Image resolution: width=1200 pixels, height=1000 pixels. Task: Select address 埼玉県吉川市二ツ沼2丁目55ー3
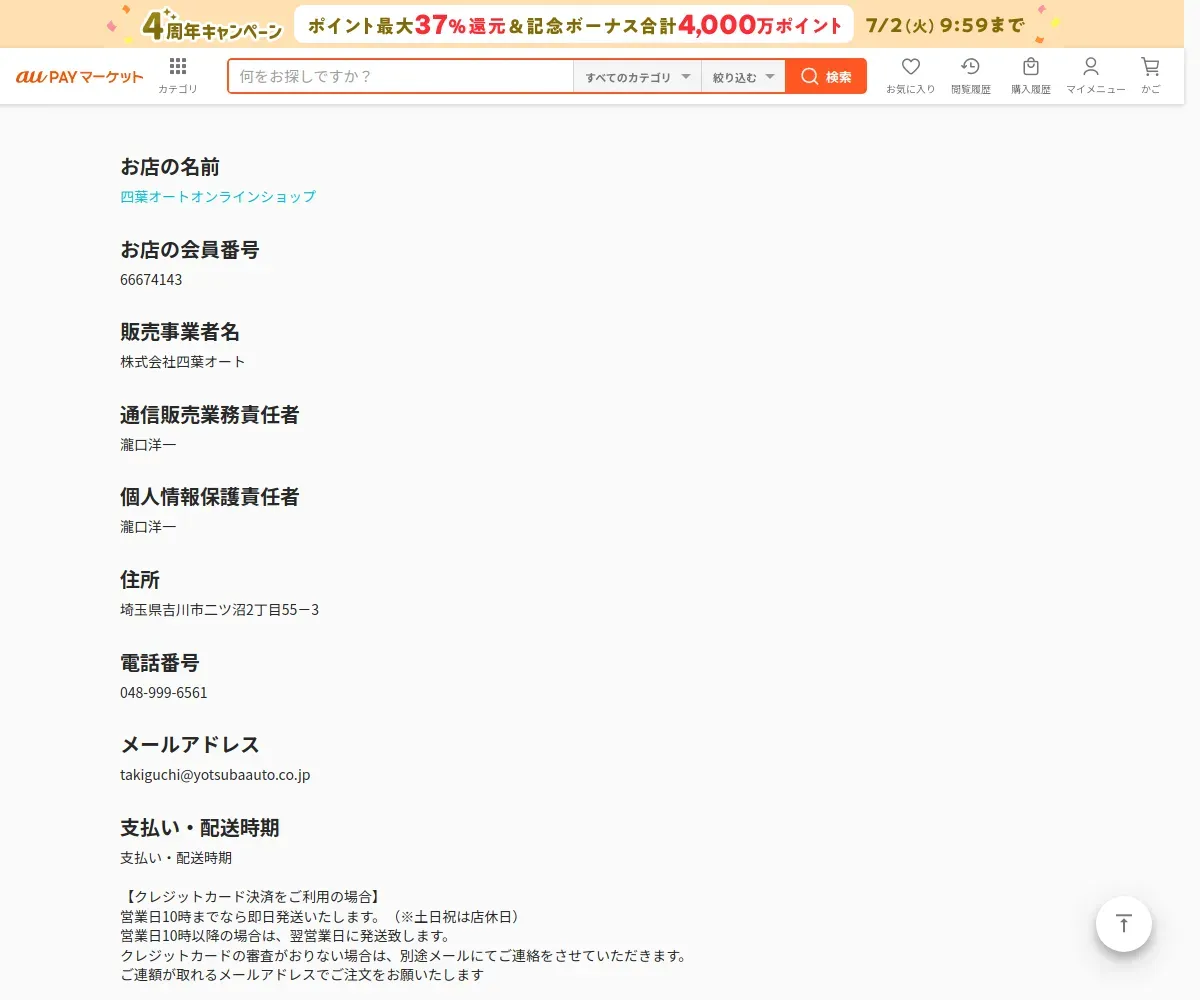220,610
